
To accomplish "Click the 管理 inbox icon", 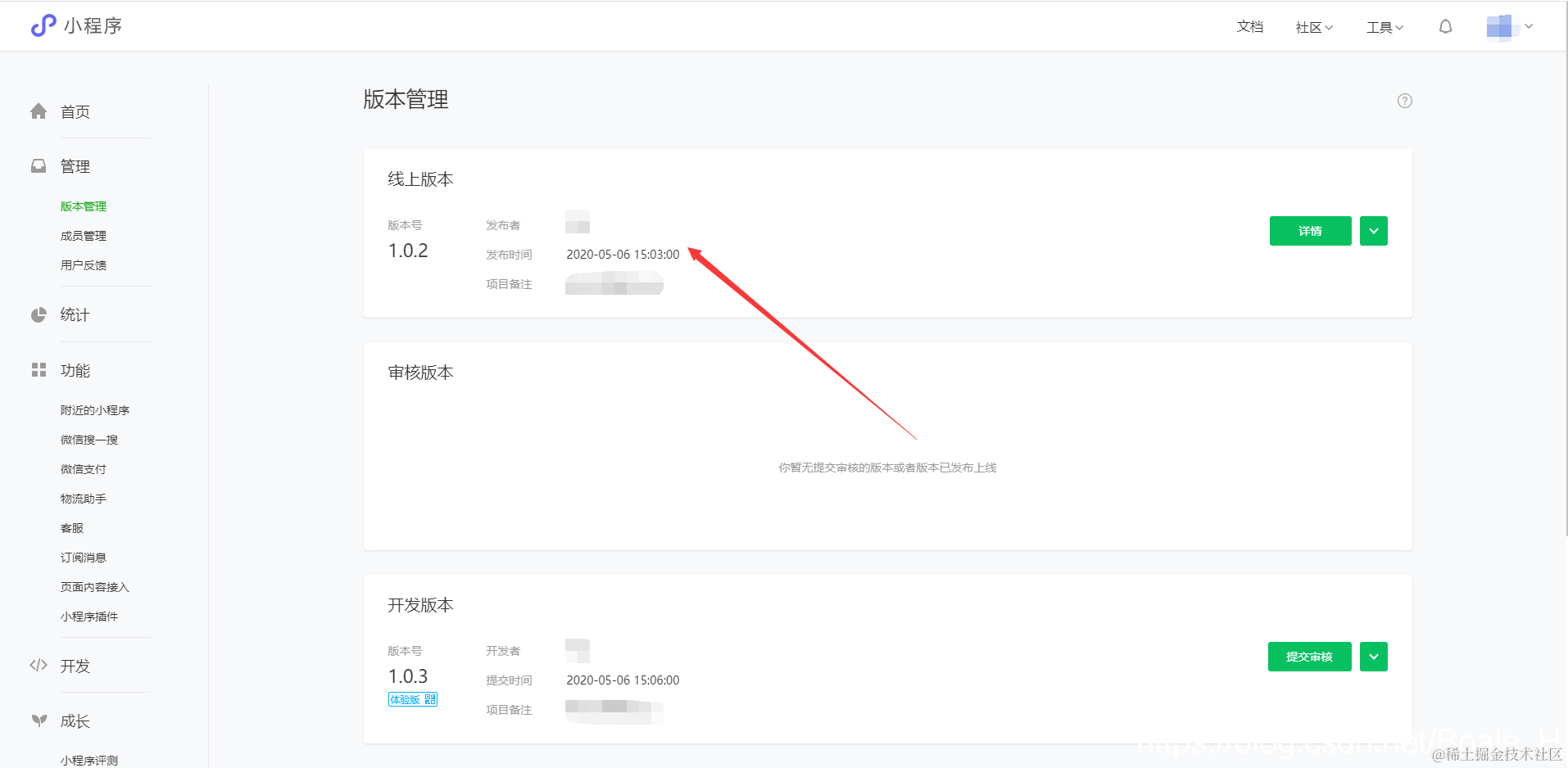I will click(x=39, y=166).
